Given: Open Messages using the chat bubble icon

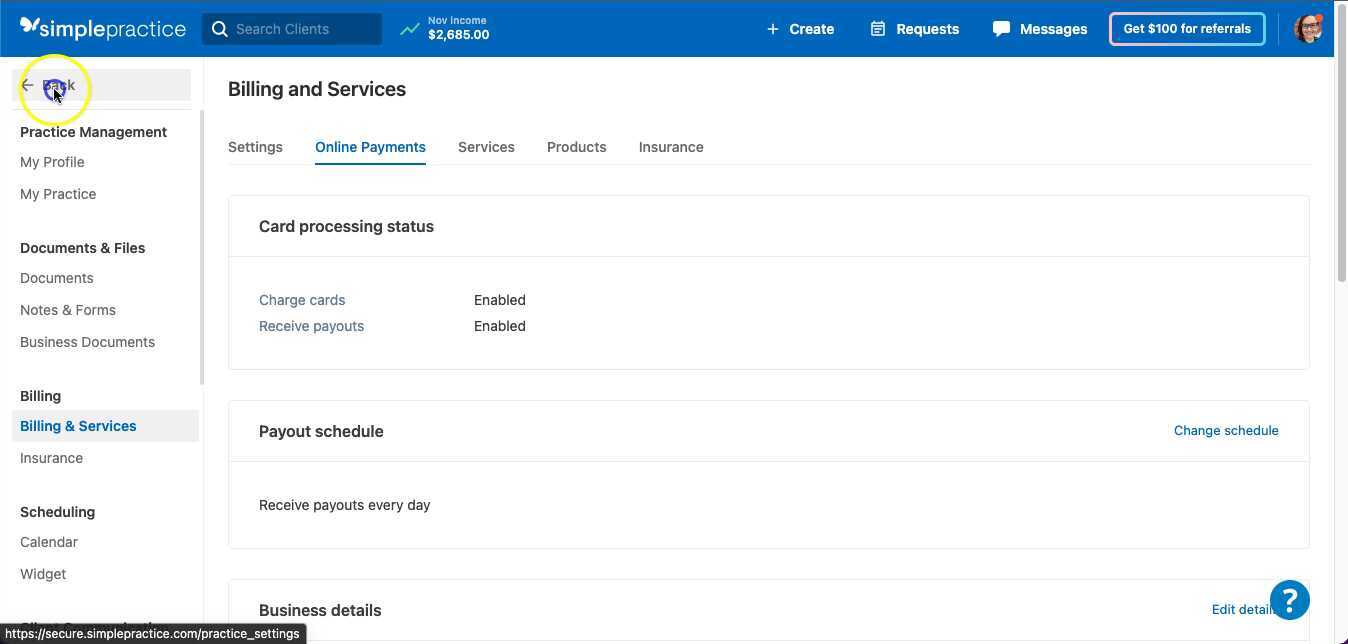Looking at the screenshot, I should 1001,28.
